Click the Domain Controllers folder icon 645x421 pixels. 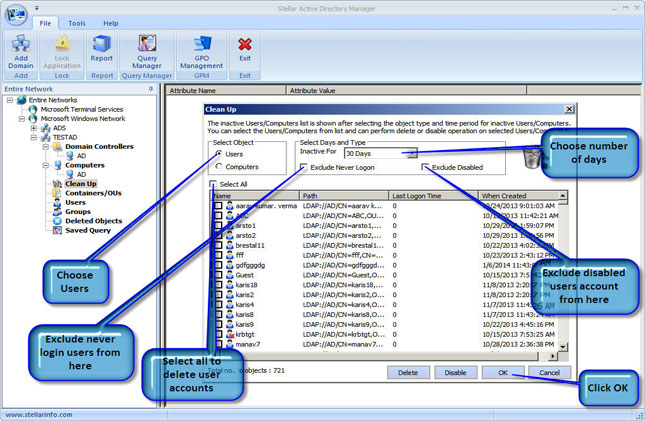(58, 147)
